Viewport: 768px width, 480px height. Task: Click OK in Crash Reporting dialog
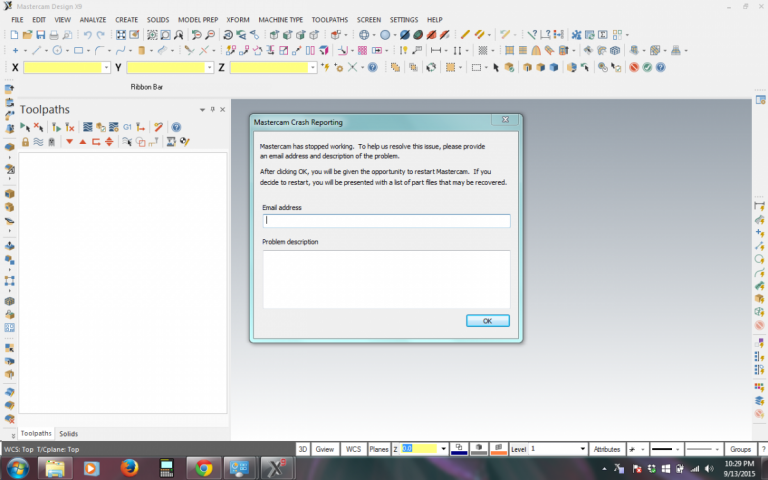point(487,321)
